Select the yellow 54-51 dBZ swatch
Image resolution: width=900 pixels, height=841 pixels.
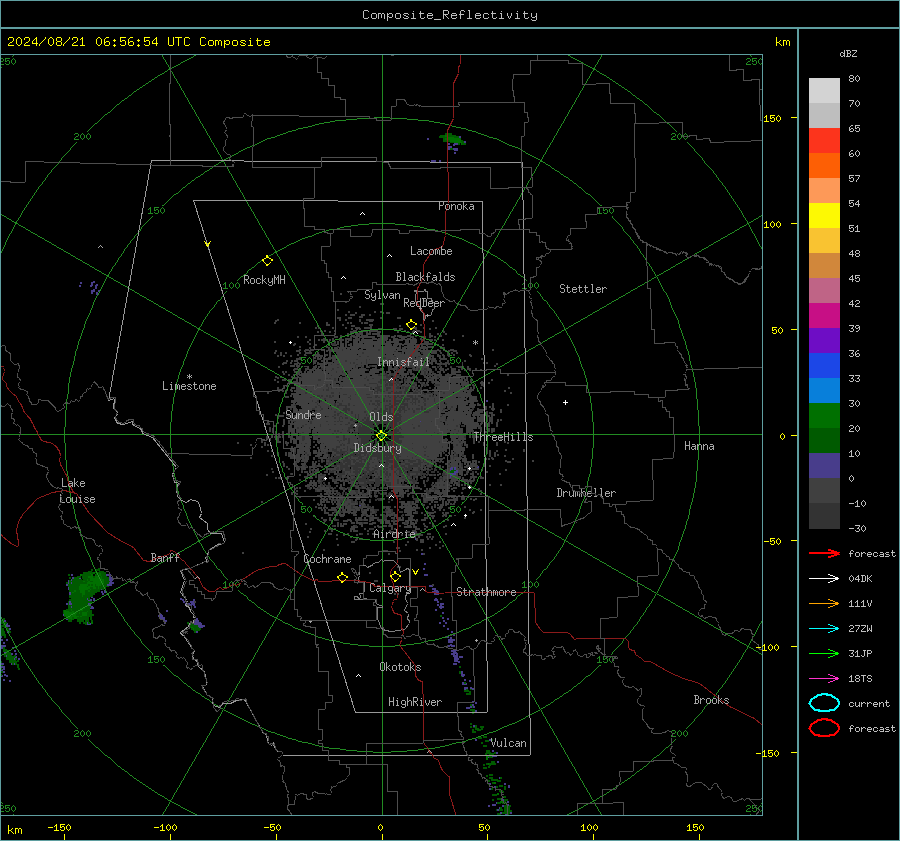(x=824, y=216)
